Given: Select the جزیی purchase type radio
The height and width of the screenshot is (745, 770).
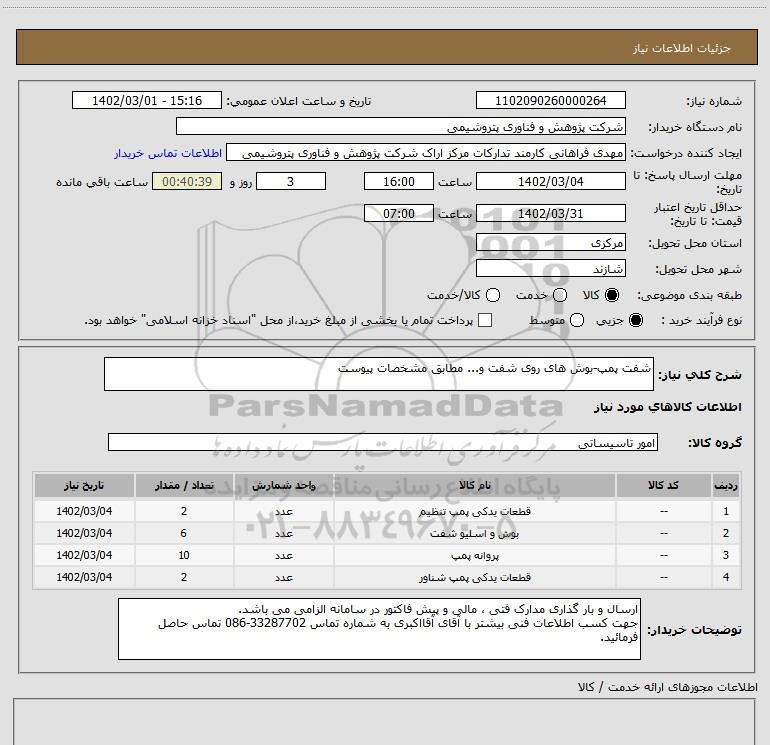Looking at the screenshot, I should click(x=635, y=320).
